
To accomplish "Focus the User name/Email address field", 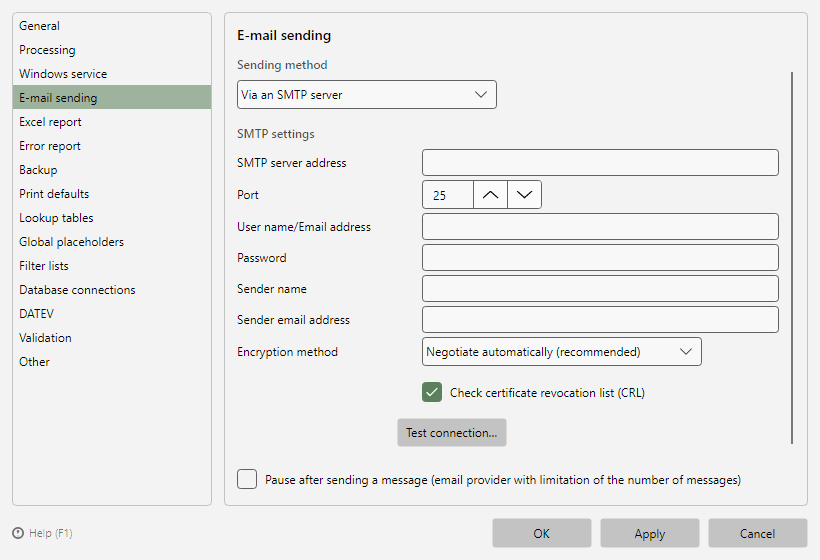I will pos(600,226).
